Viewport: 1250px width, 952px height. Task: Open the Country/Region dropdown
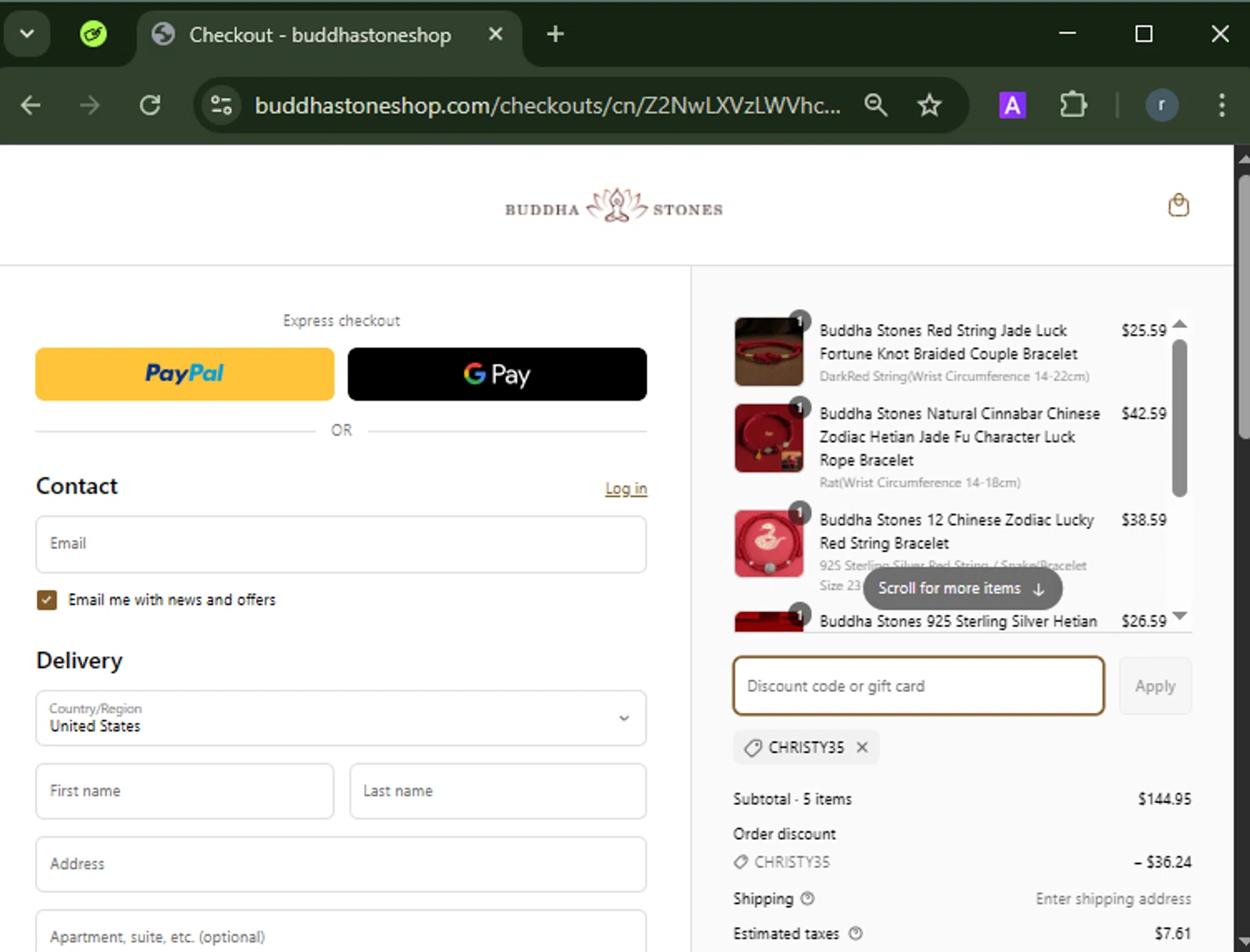[x=341, y=718]
